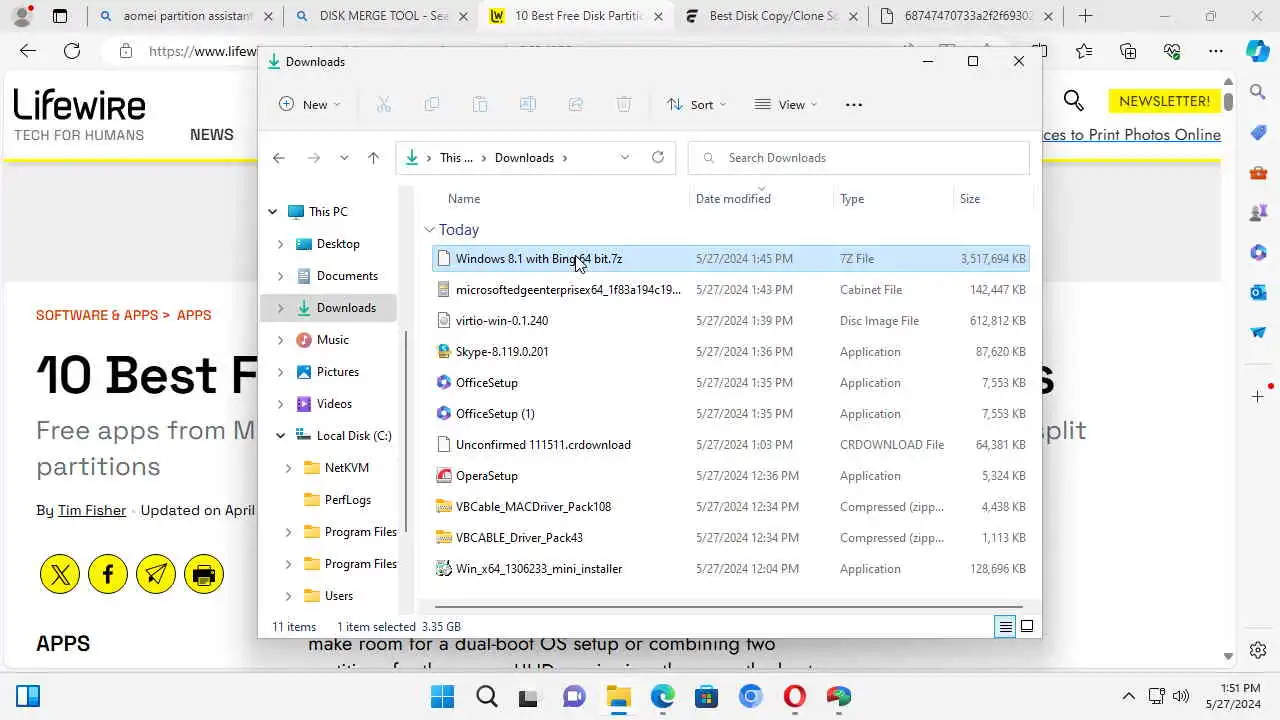Viewport: 1280px width, 720px height.
Task: Sort by Date modified column header
Action: (733, 199)
